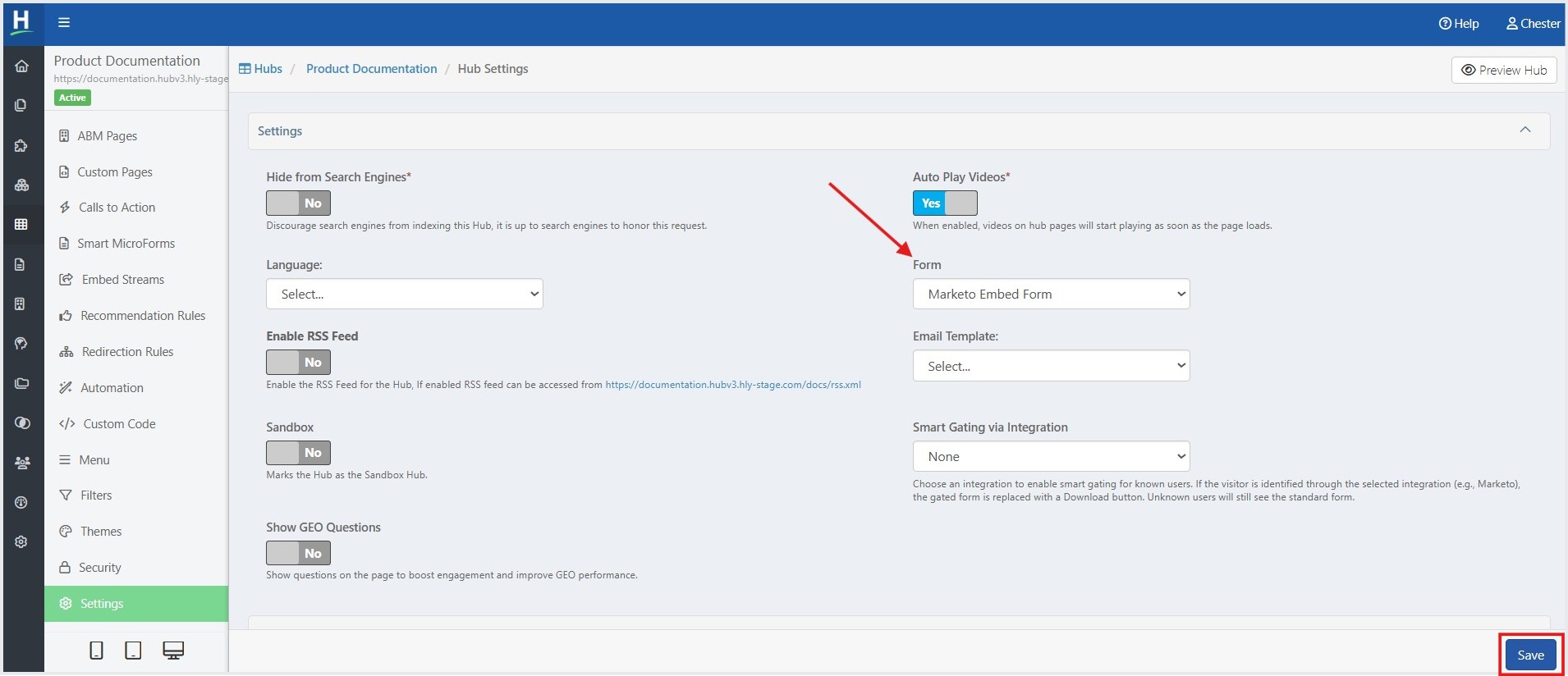Click the Settings panel header title

pyautogui.click(x=280, y=131)
